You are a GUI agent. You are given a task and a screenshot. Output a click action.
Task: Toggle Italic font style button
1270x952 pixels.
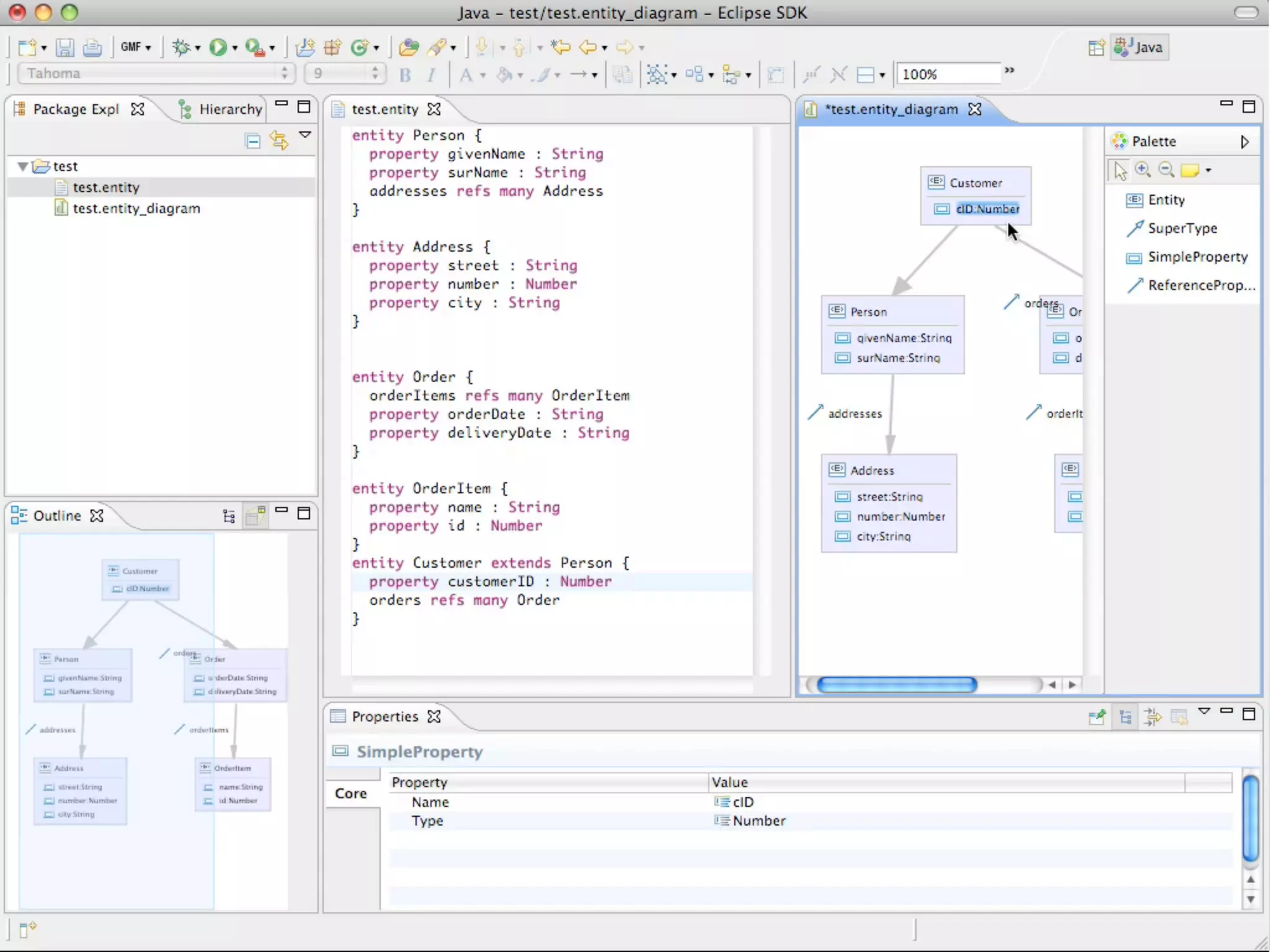(431, 75)
